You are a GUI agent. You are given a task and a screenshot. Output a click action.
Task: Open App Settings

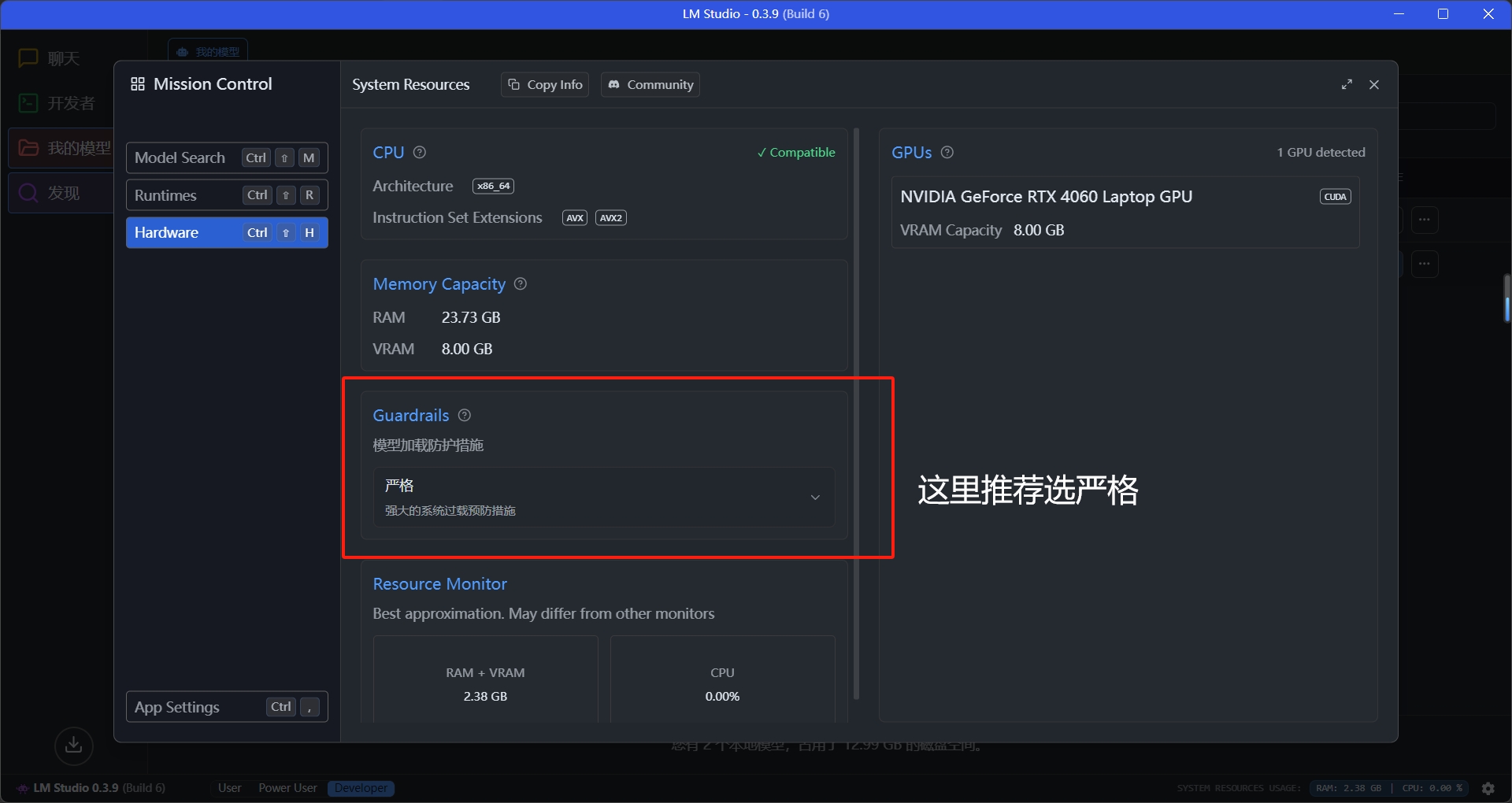[x=227, y=707]
